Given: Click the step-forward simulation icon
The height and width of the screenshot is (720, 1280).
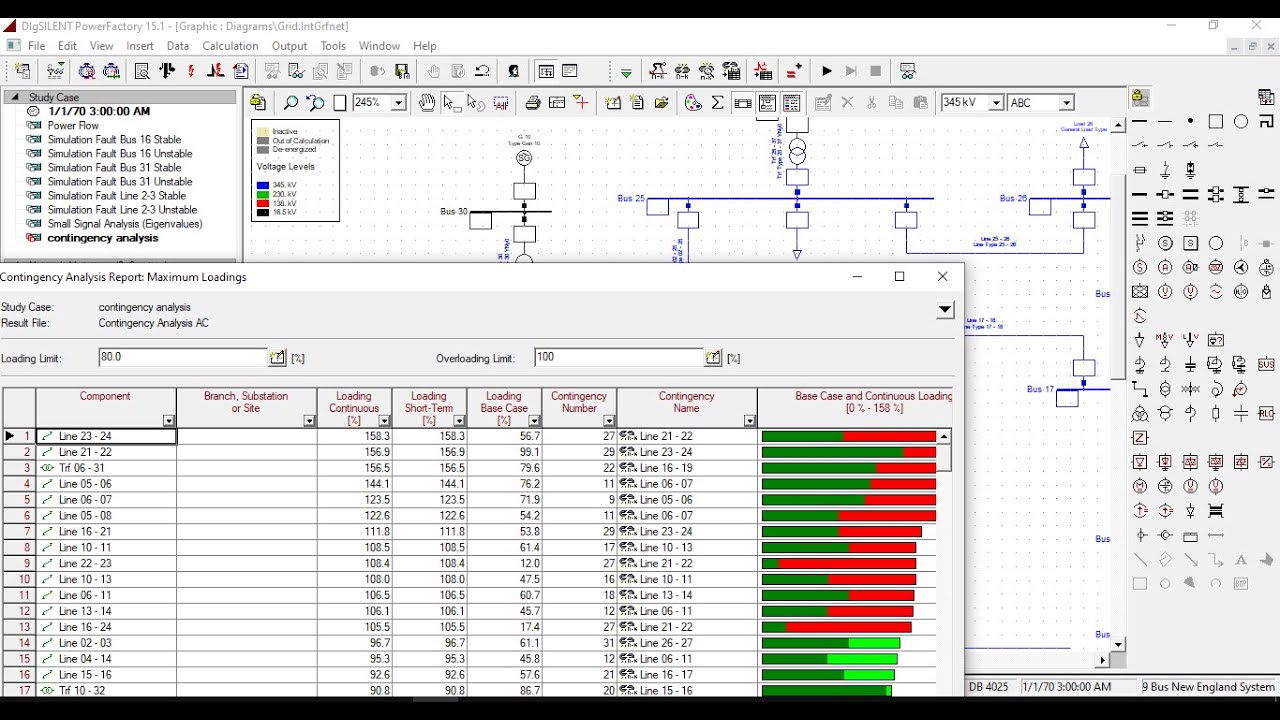Looking at the screenshot, I should (851, 71).
